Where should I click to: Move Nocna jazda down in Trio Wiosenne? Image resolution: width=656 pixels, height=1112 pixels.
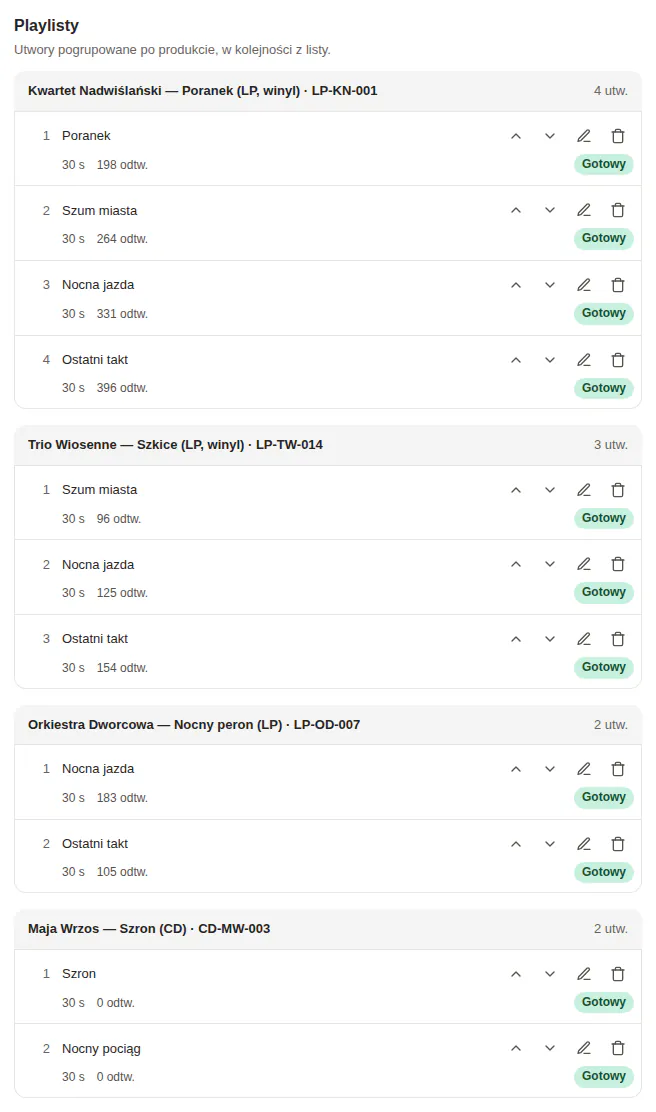[550, 565]
